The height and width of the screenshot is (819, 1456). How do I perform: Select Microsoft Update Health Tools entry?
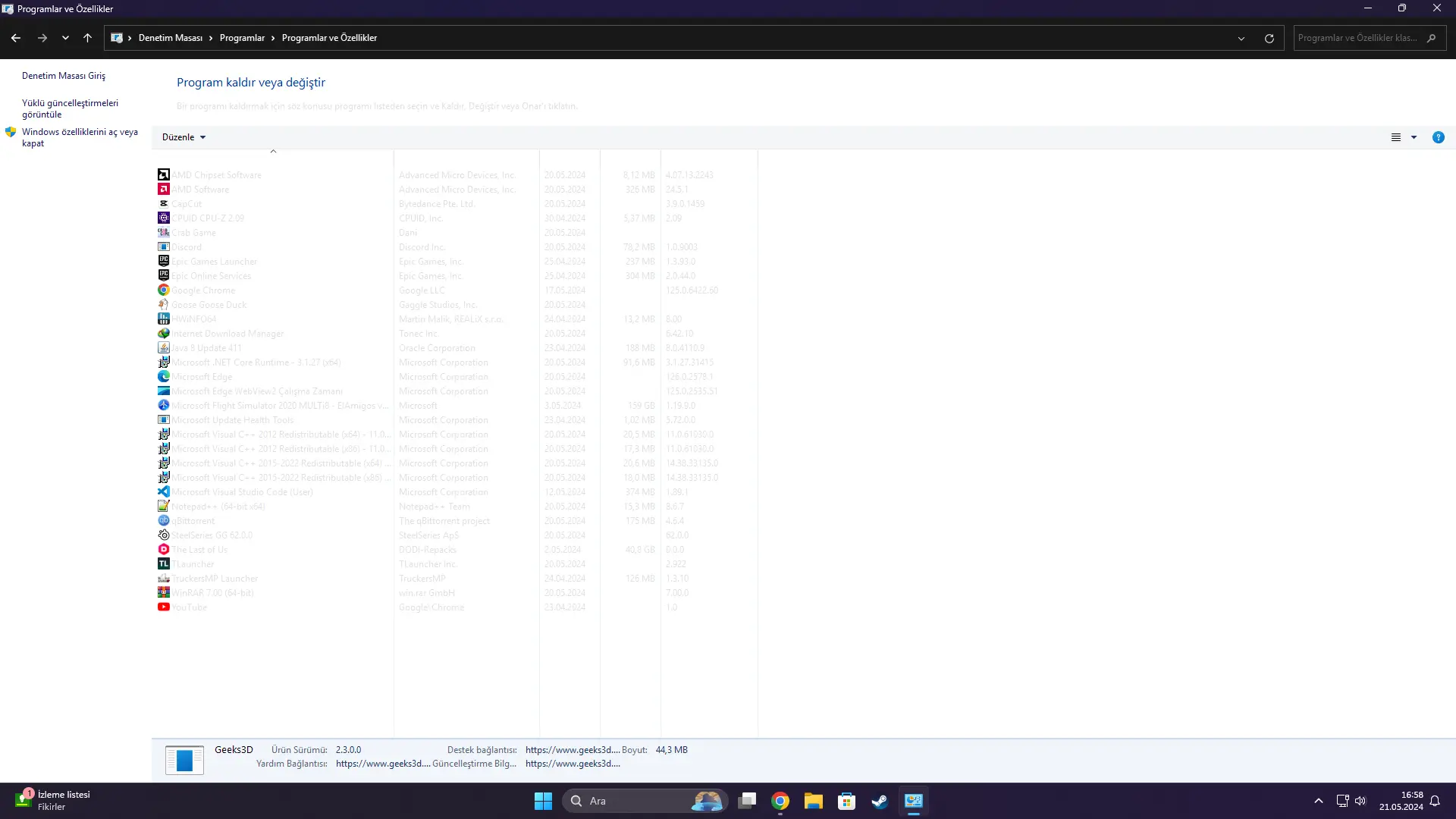click(x=232, y=420)
